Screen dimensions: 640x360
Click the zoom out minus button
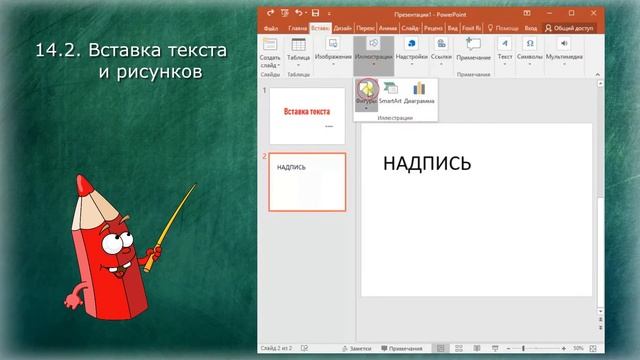click(x=509, y=349)
